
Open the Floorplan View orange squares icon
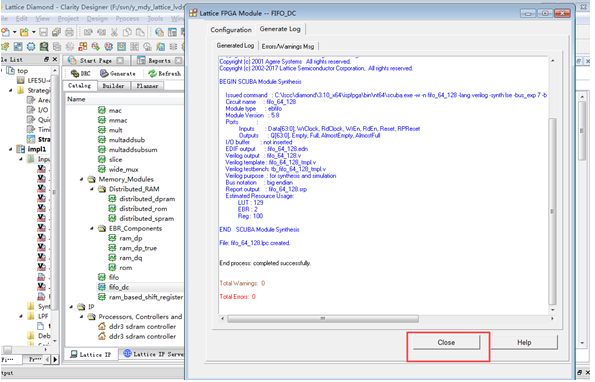(82, 47)
